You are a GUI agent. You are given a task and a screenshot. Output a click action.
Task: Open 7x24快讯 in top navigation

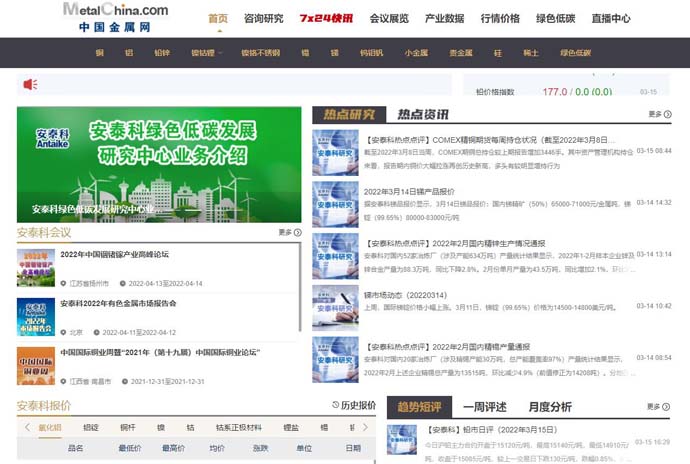coord(326,18)
